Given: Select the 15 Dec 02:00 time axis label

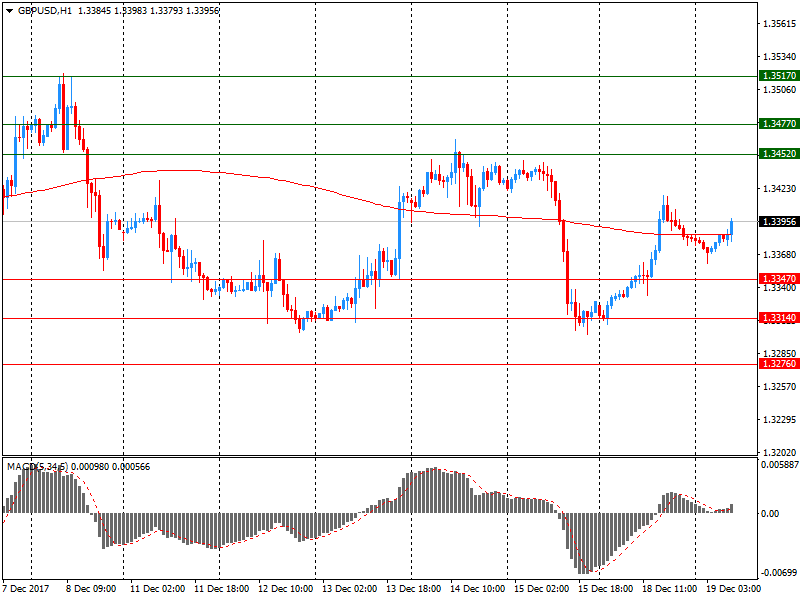Looking at the screenshot, I should [542, 589].
